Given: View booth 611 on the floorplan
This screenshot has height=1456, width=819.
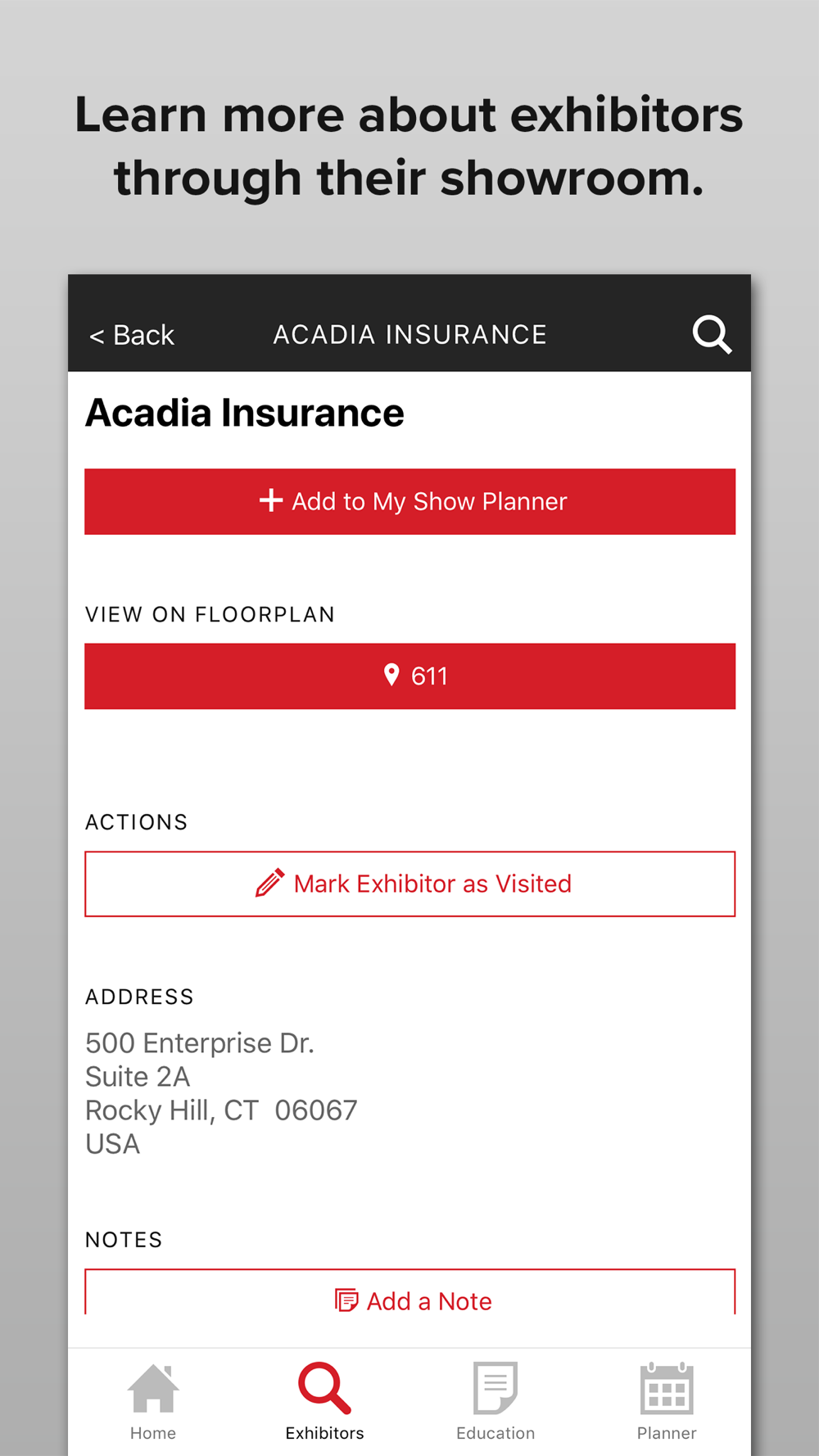Looking at the screenshot, I should point(409,676).
